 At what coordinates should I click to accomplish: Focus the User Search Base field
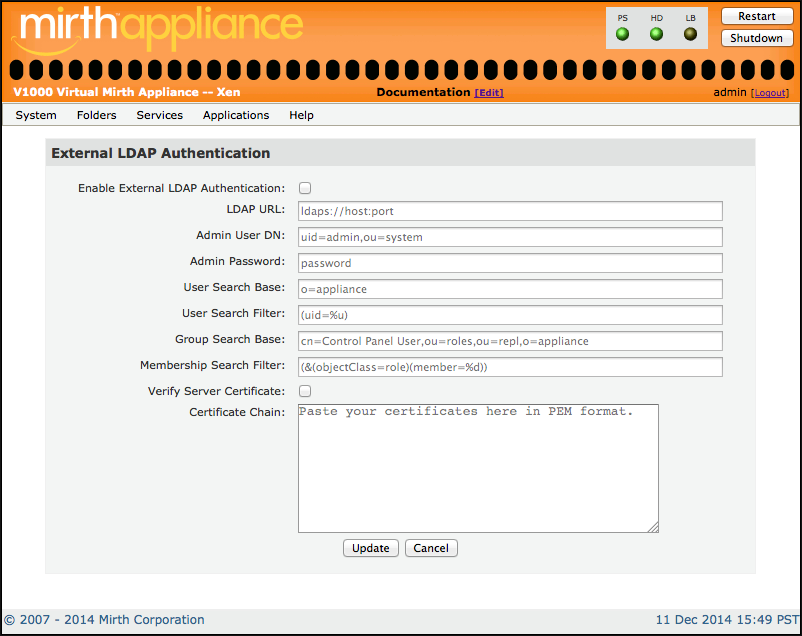click(510, 289)
